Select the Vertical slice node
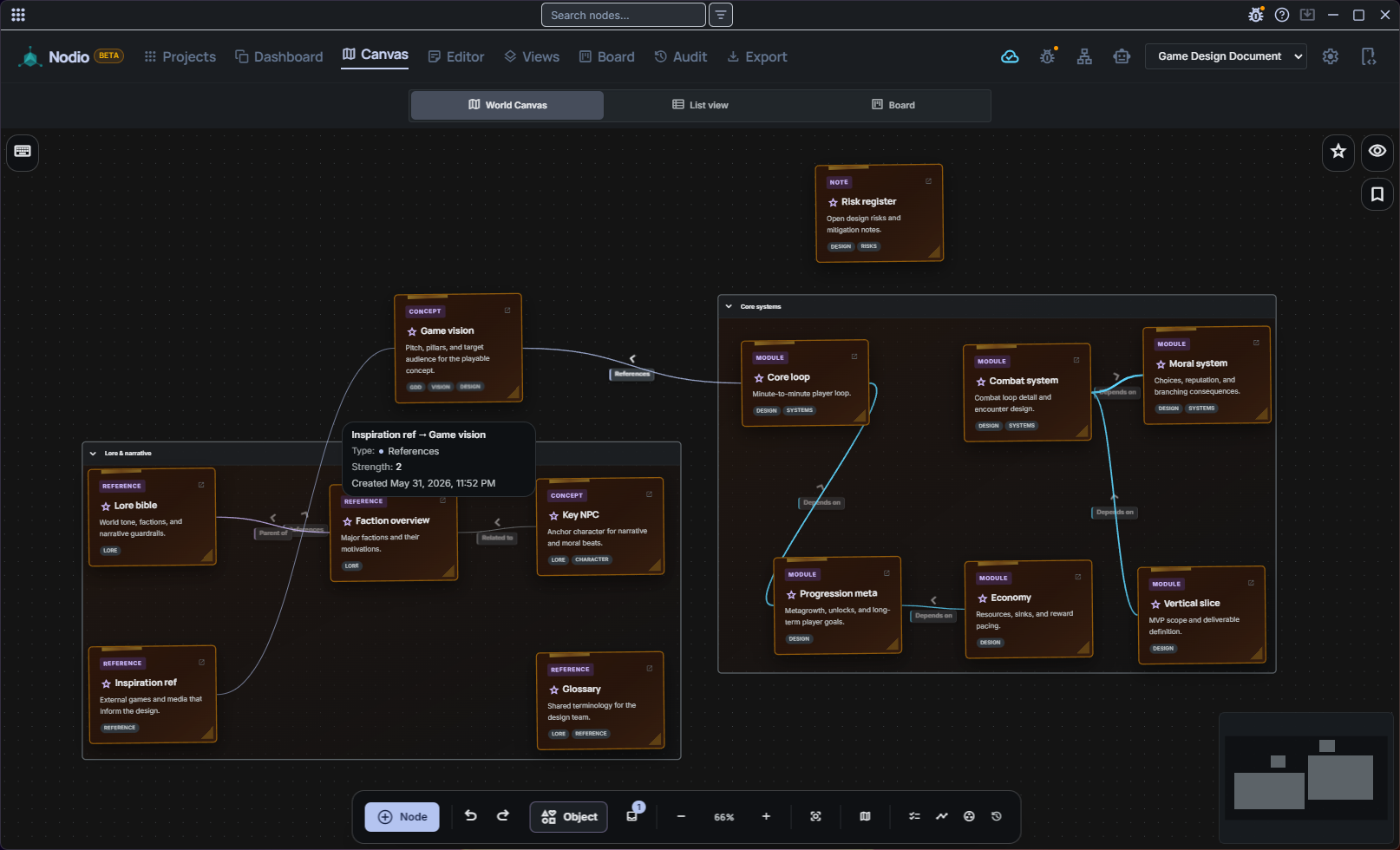 click(1201, 615)
